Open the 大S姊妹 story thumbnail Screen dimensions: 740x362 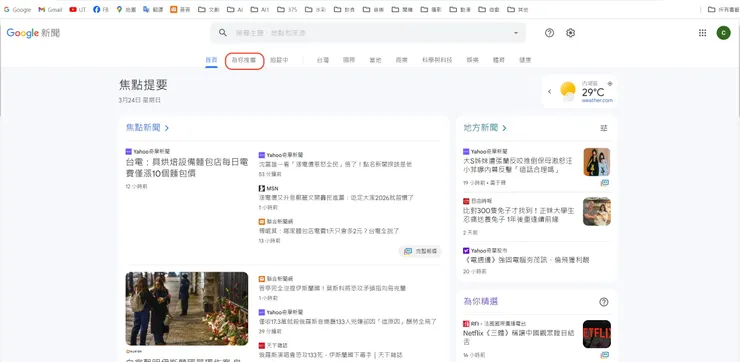pos(597,162)
